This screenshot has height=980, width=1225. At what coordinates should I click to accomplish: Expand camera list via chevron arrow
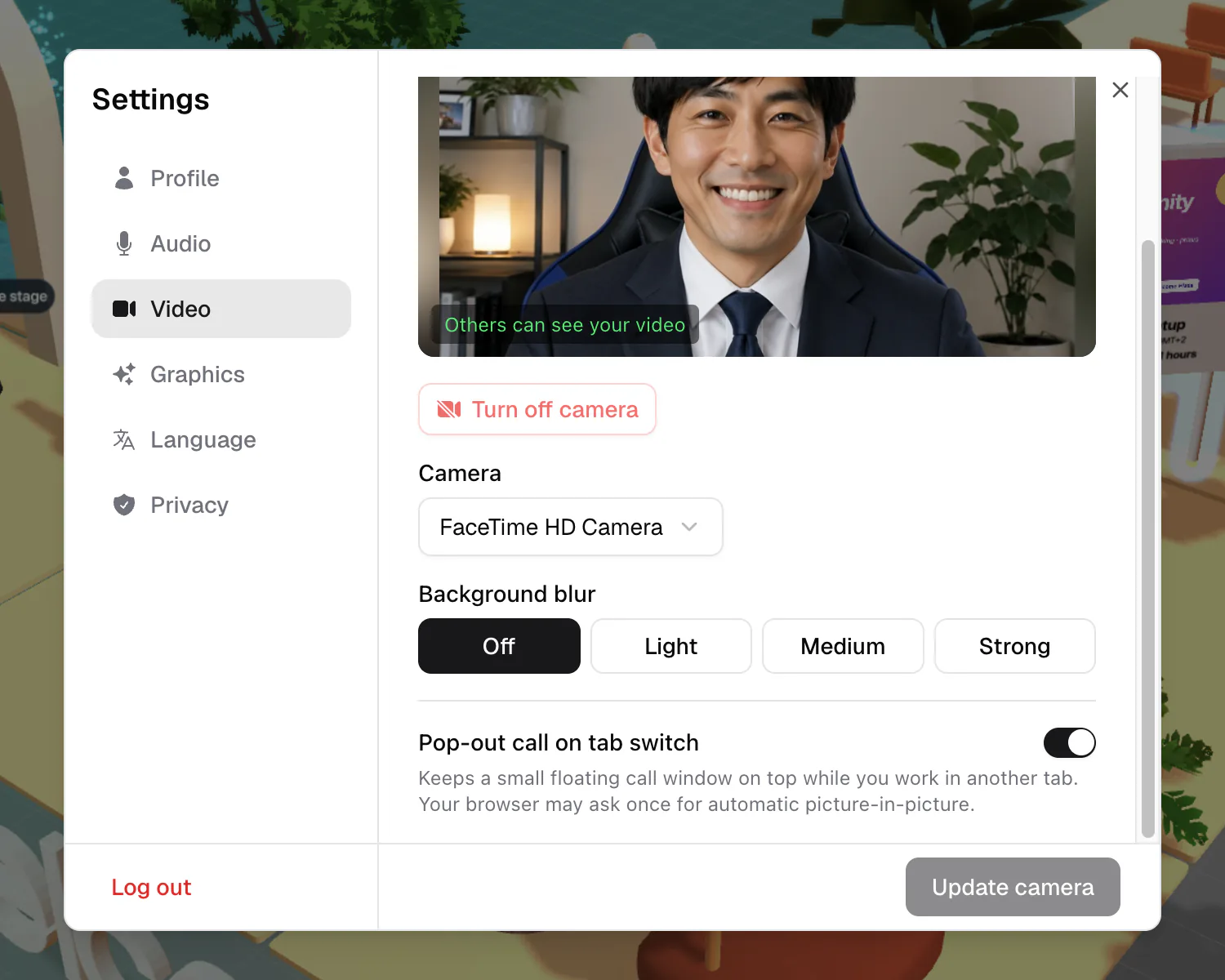[x=689, y=527]
